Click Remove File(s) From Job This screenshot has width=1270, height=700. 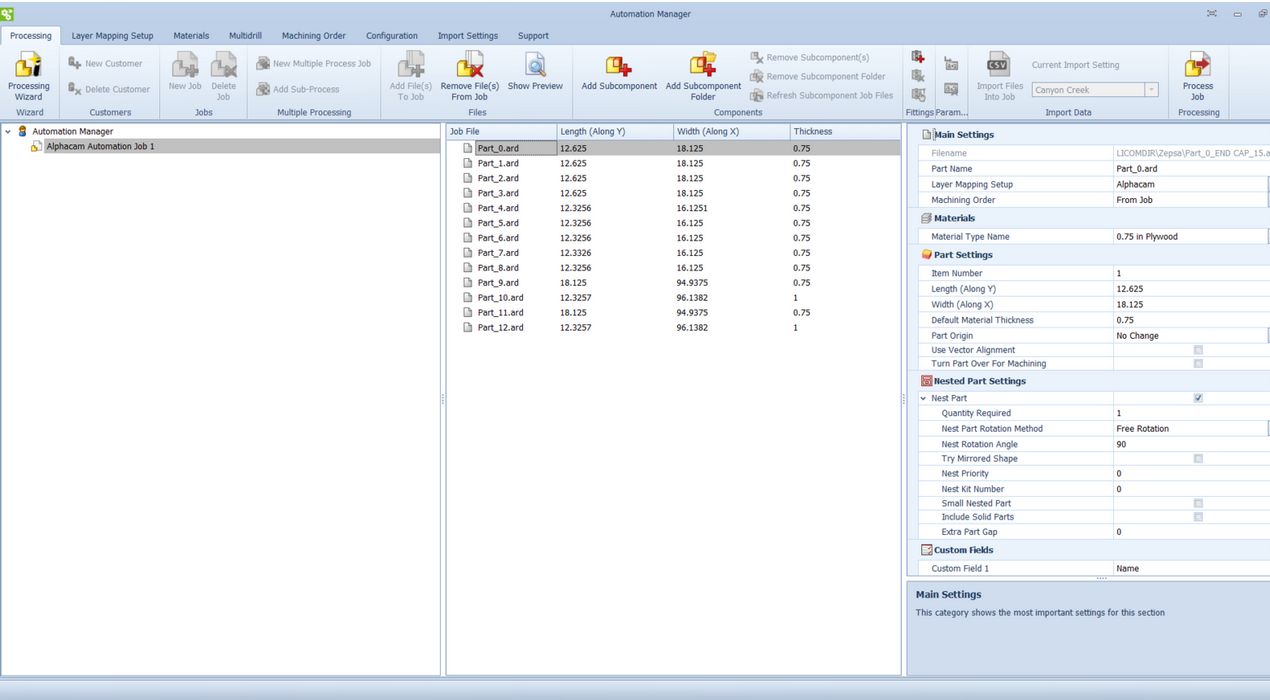[468, 75]
